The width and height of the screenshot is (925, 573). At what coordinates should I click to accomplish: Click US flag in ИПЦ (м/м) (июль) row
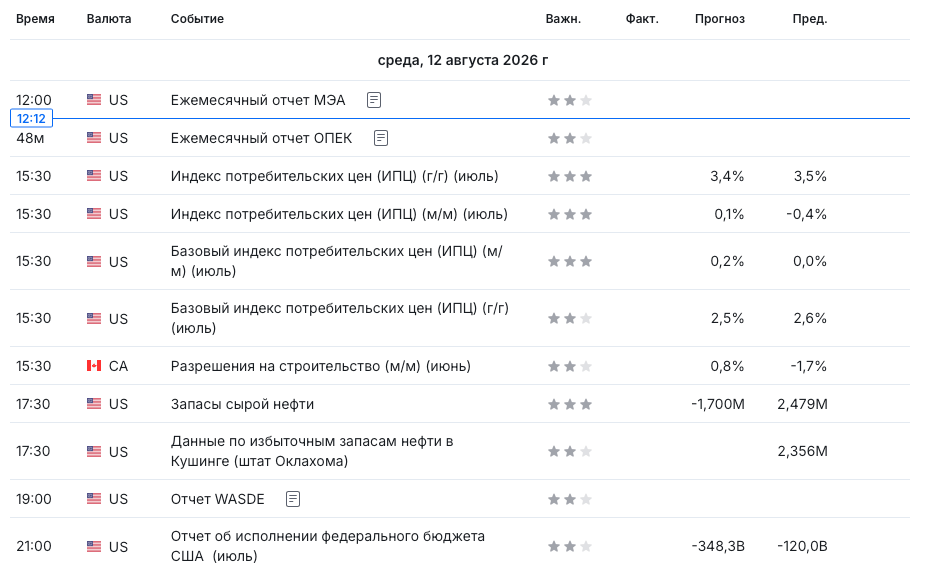(x=94, y=214)
